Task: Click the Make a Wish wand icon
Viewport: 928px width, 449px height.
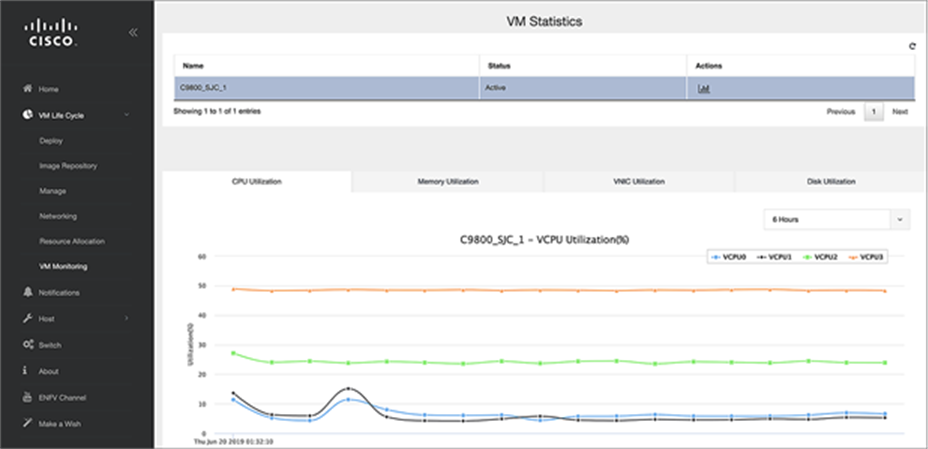Action: pyautogui.click(x=27, y=424)
